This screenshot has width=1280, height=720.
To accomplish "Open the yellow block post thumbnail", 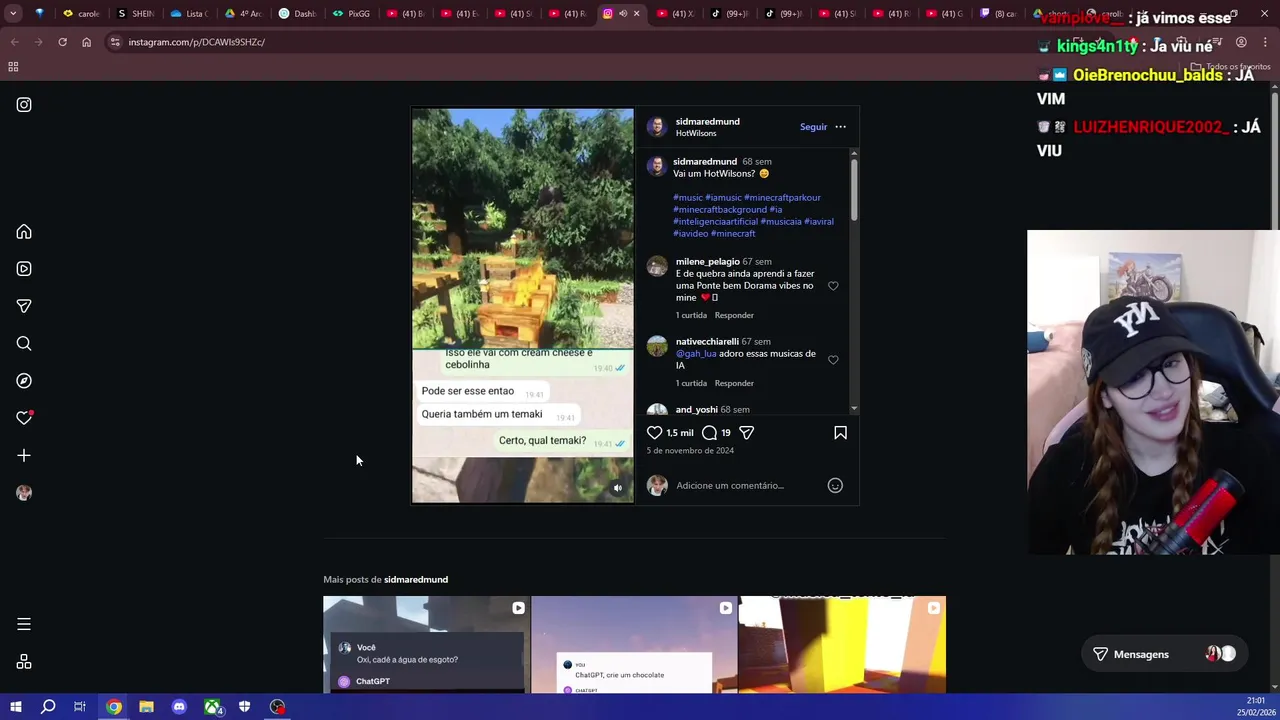I will coord(842,644).
